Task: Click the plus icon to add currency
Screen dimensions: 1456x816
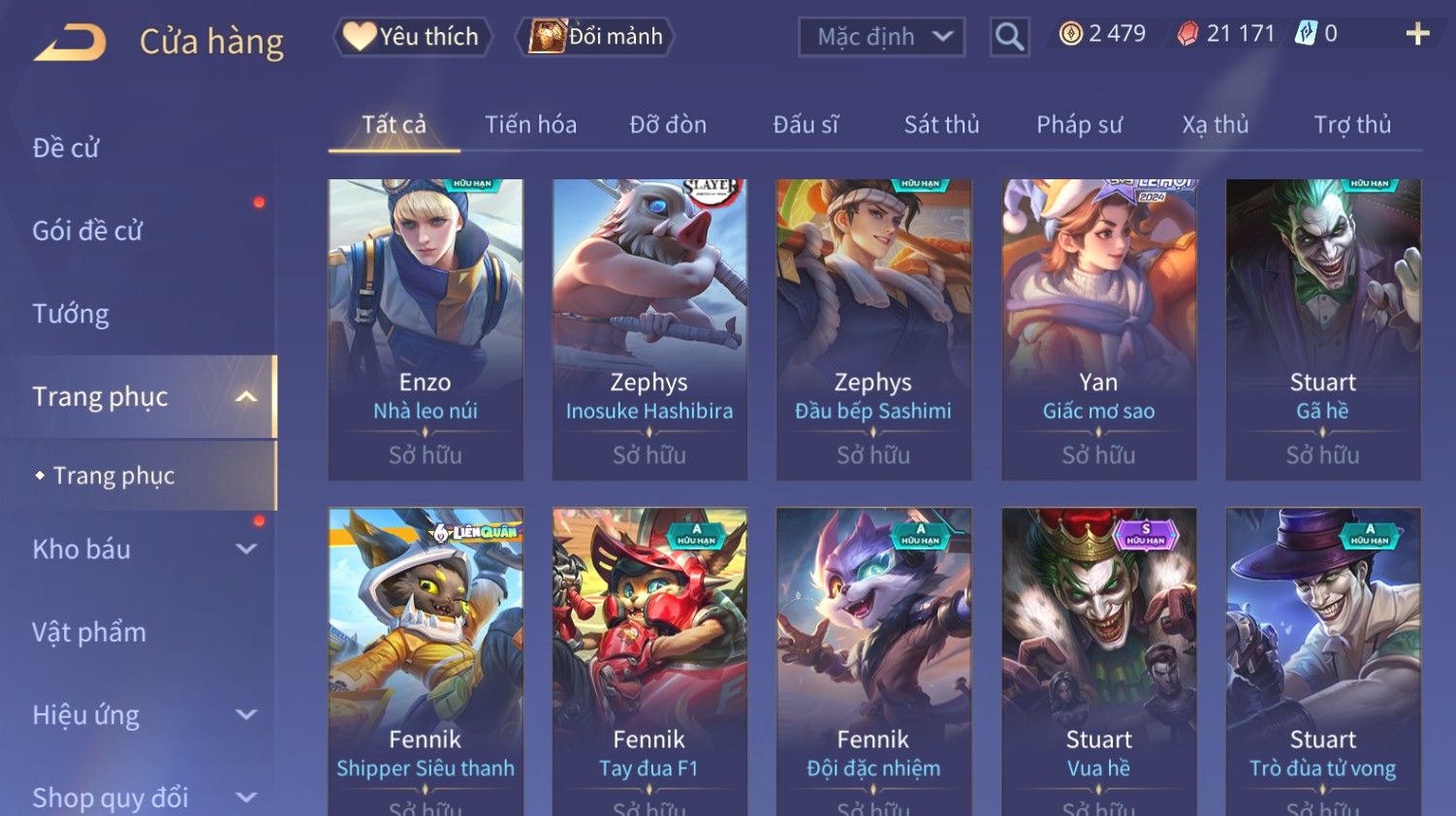Action: [1417, 34]
